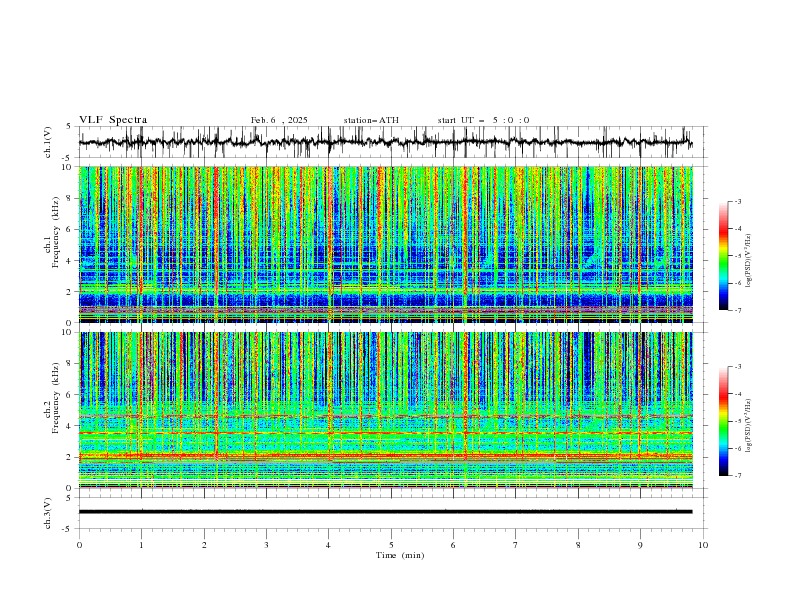792x612 pixels.
Task: Click the "ch.1(V)" axis label
Action: click(48, 142)
